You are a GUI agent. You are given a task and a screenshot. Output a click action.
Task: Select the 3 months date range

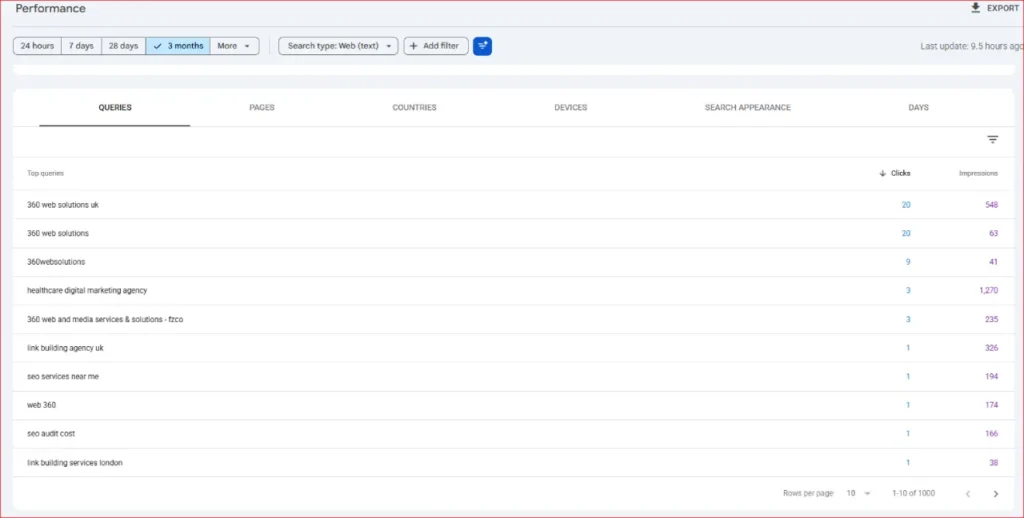tap(178, 46)
